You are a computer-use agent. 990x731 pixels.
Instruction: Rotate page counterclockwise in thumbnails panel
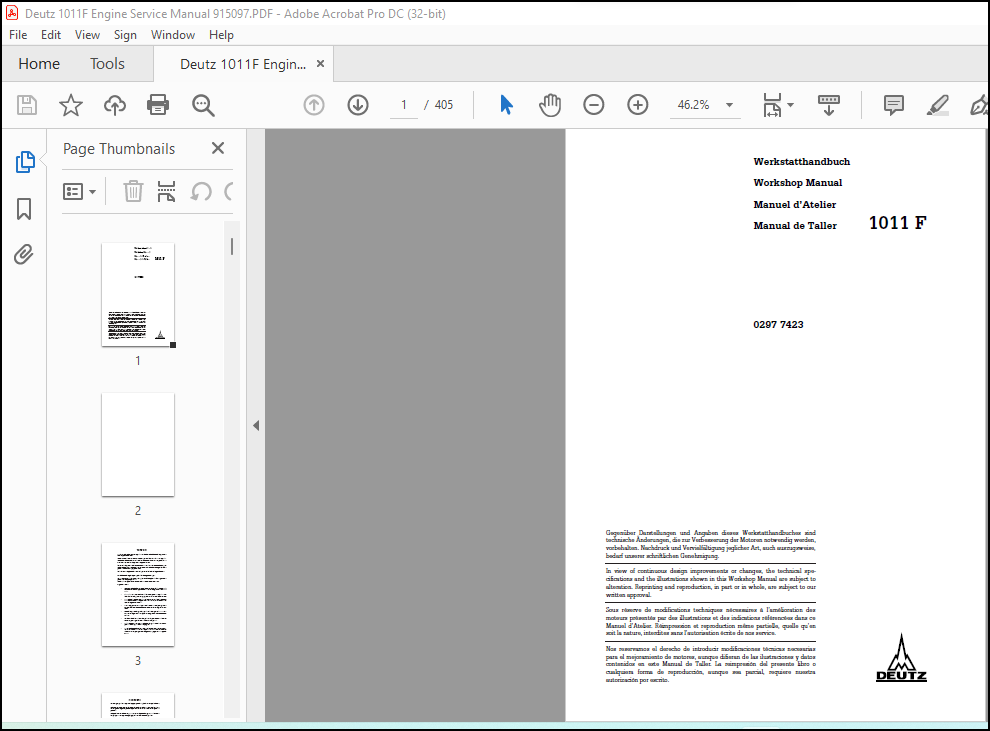pyautogui.click(x=201, y=191)
